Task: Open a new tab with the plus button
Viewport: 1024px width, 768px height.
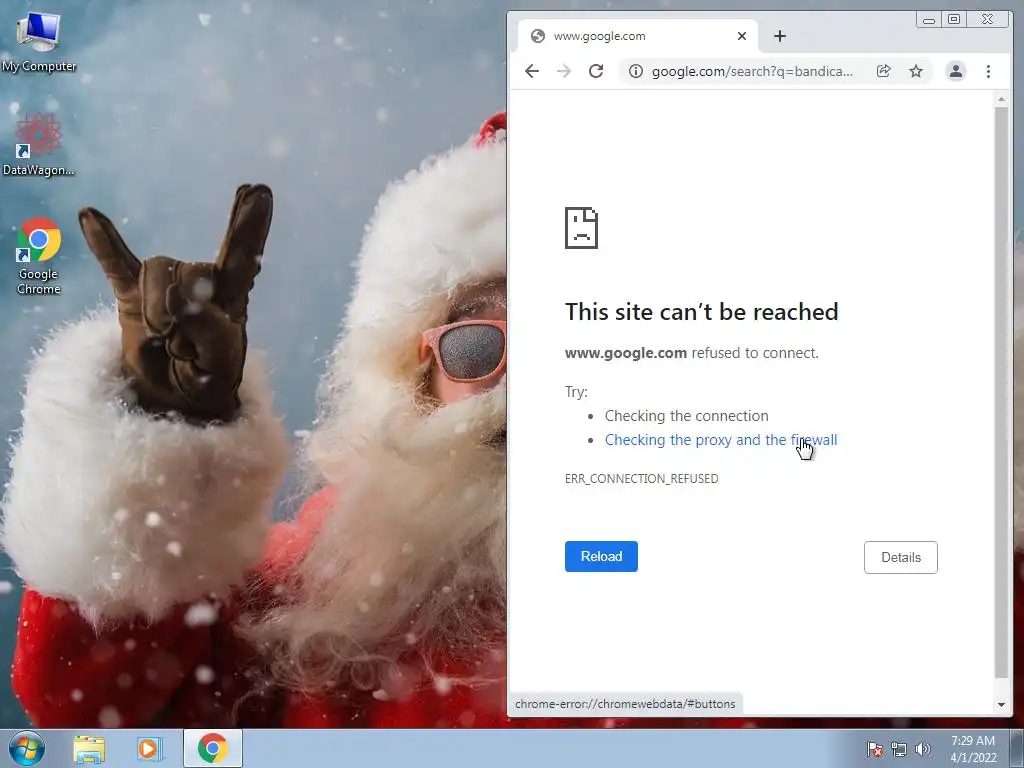Action: 780,36
